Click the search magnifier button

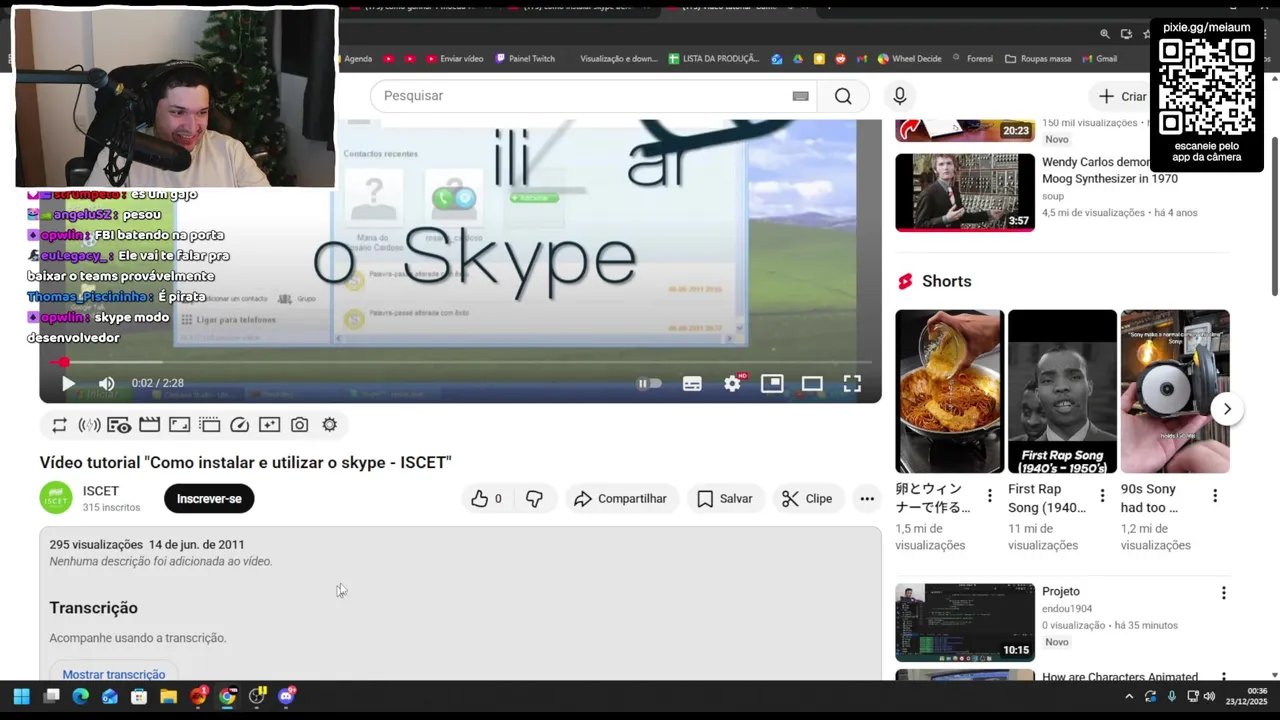click(x=843, y=96)
